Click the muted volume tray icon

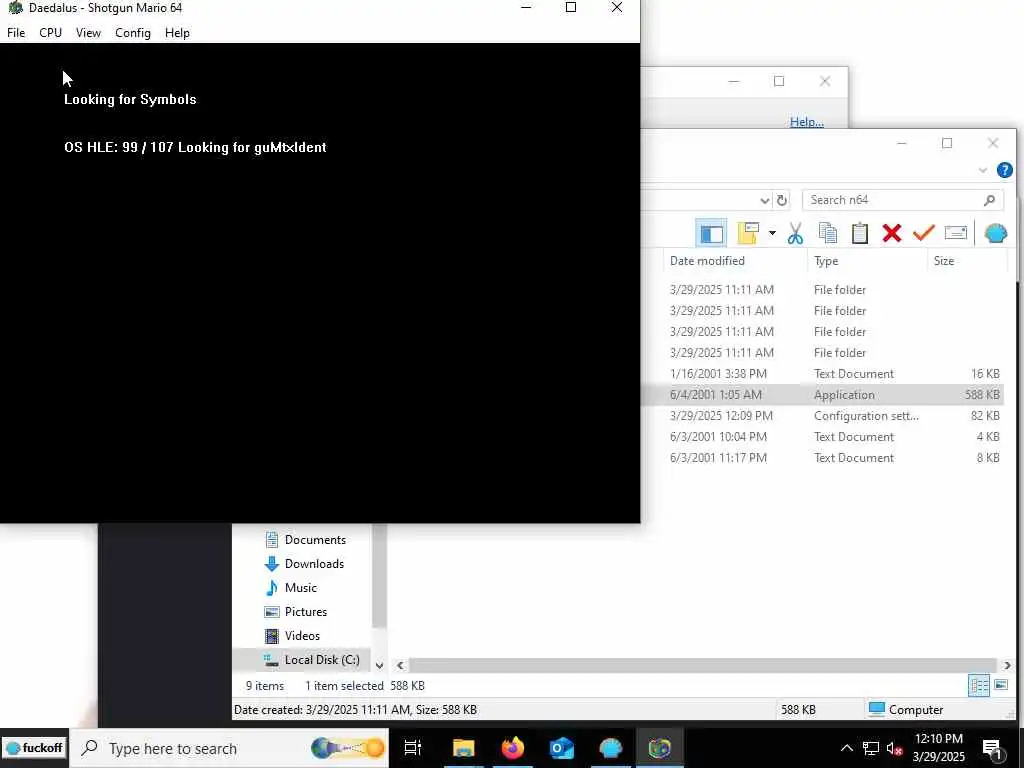coord(894,748)
